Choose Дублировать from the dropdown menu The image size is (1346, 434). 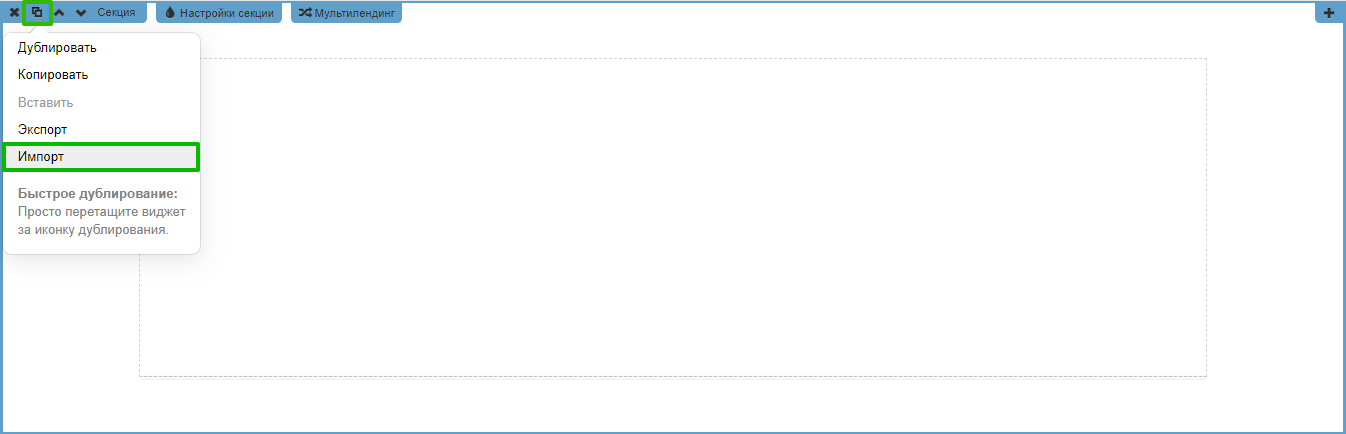(x=57, y=47)
